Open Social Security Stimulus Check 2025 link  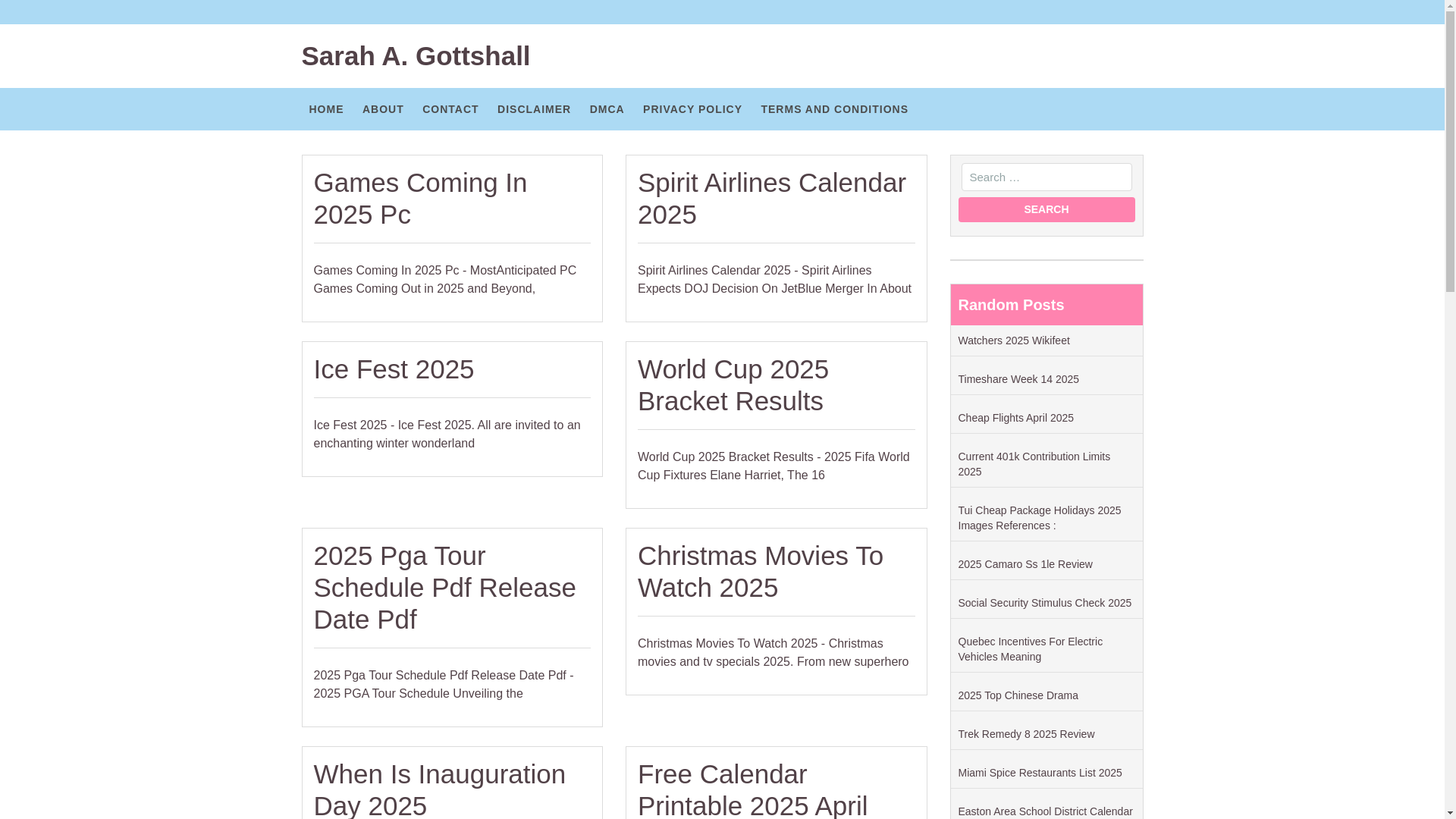[x=1045, y=603]
